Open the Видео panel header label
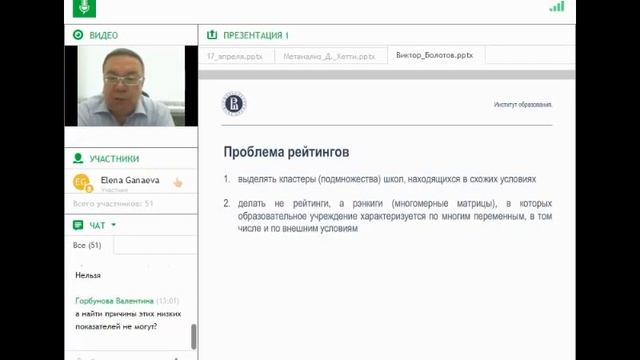 [104, 36]
